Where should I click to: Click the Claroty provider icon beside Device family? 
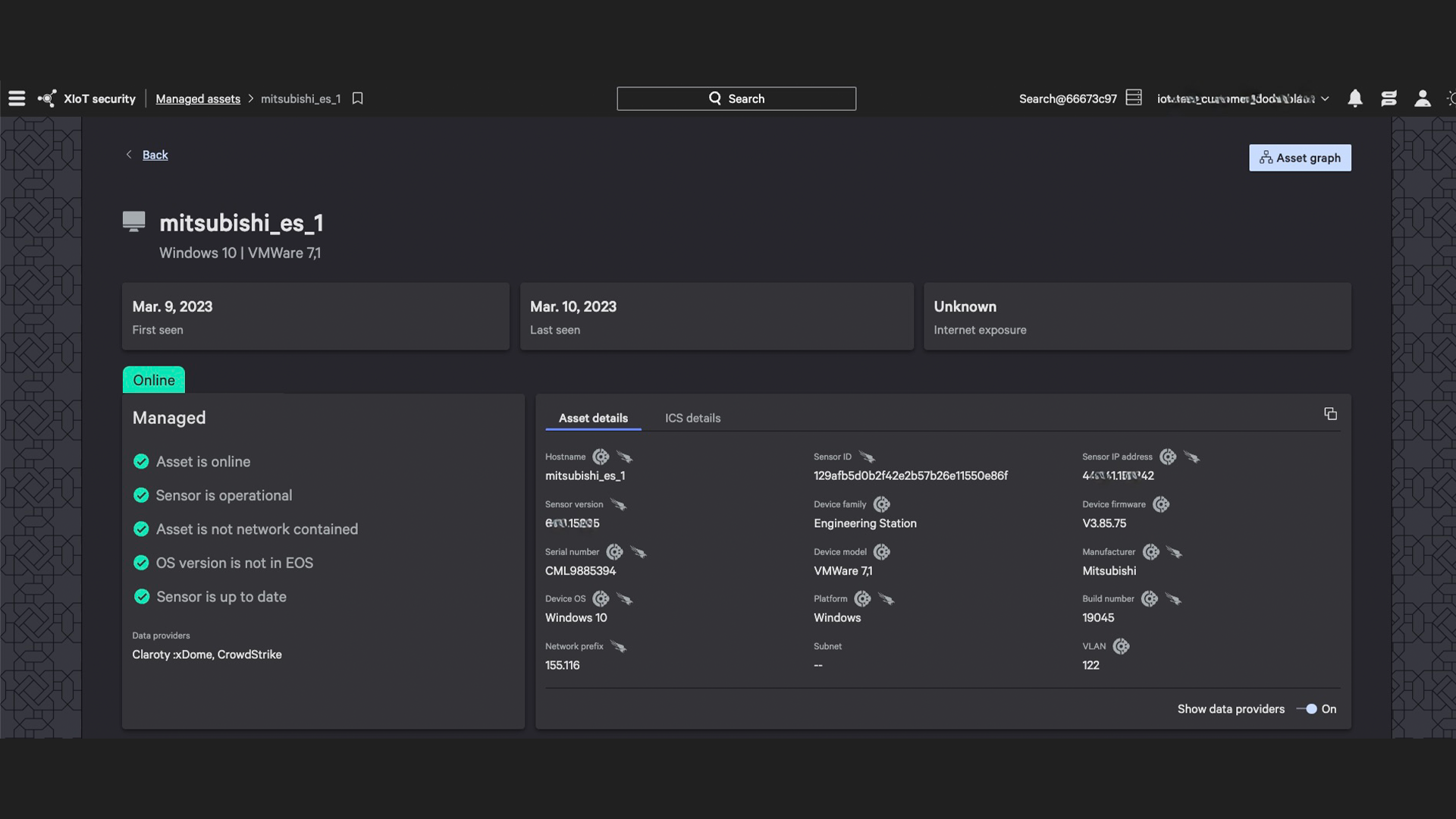point(881,504)
